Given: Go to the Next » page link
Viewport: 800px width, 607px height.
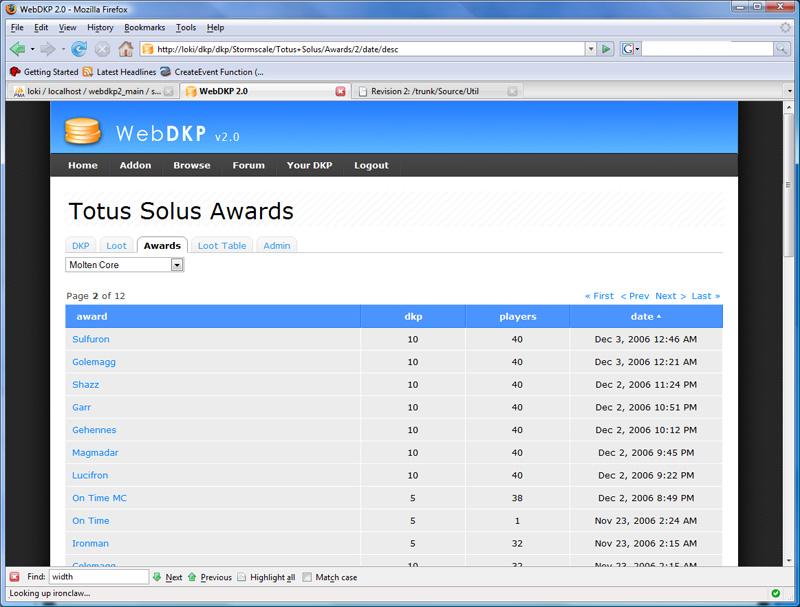Looking at the screenshot, I should pyautogui.click(x=671, y=296).
